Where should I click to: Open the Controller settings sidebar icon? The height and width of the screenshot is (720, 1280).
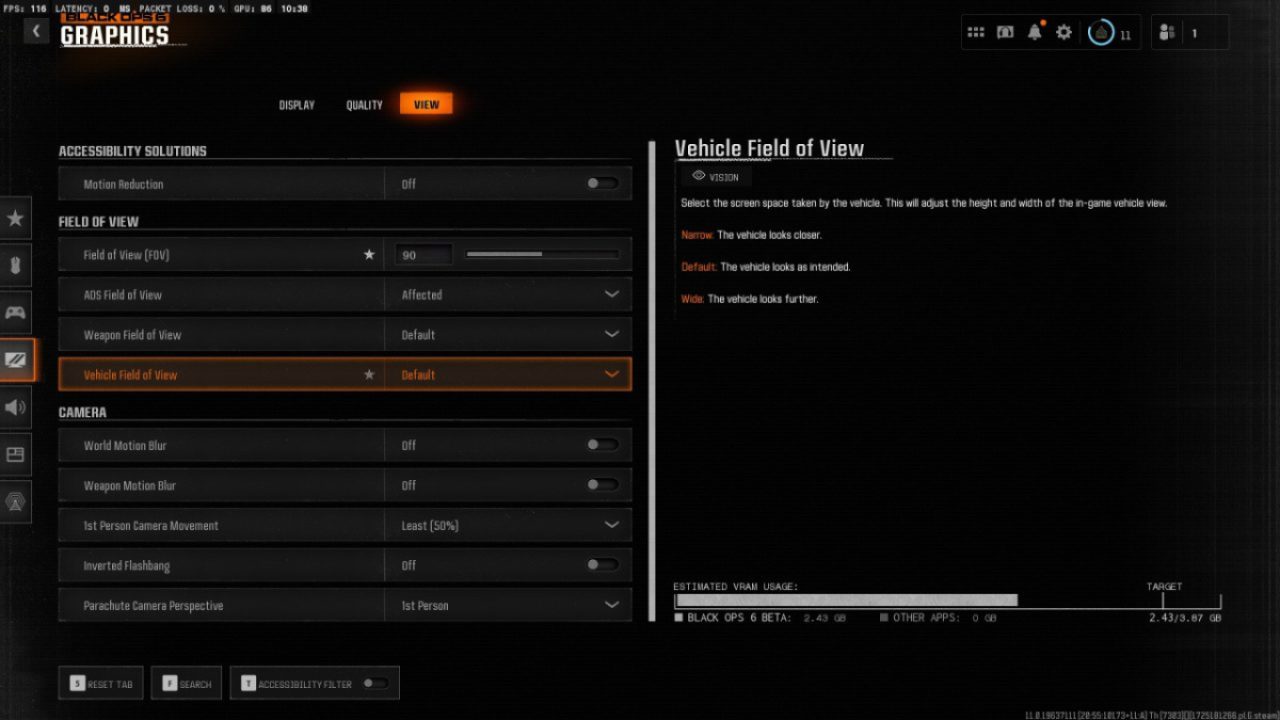(16, 313)
